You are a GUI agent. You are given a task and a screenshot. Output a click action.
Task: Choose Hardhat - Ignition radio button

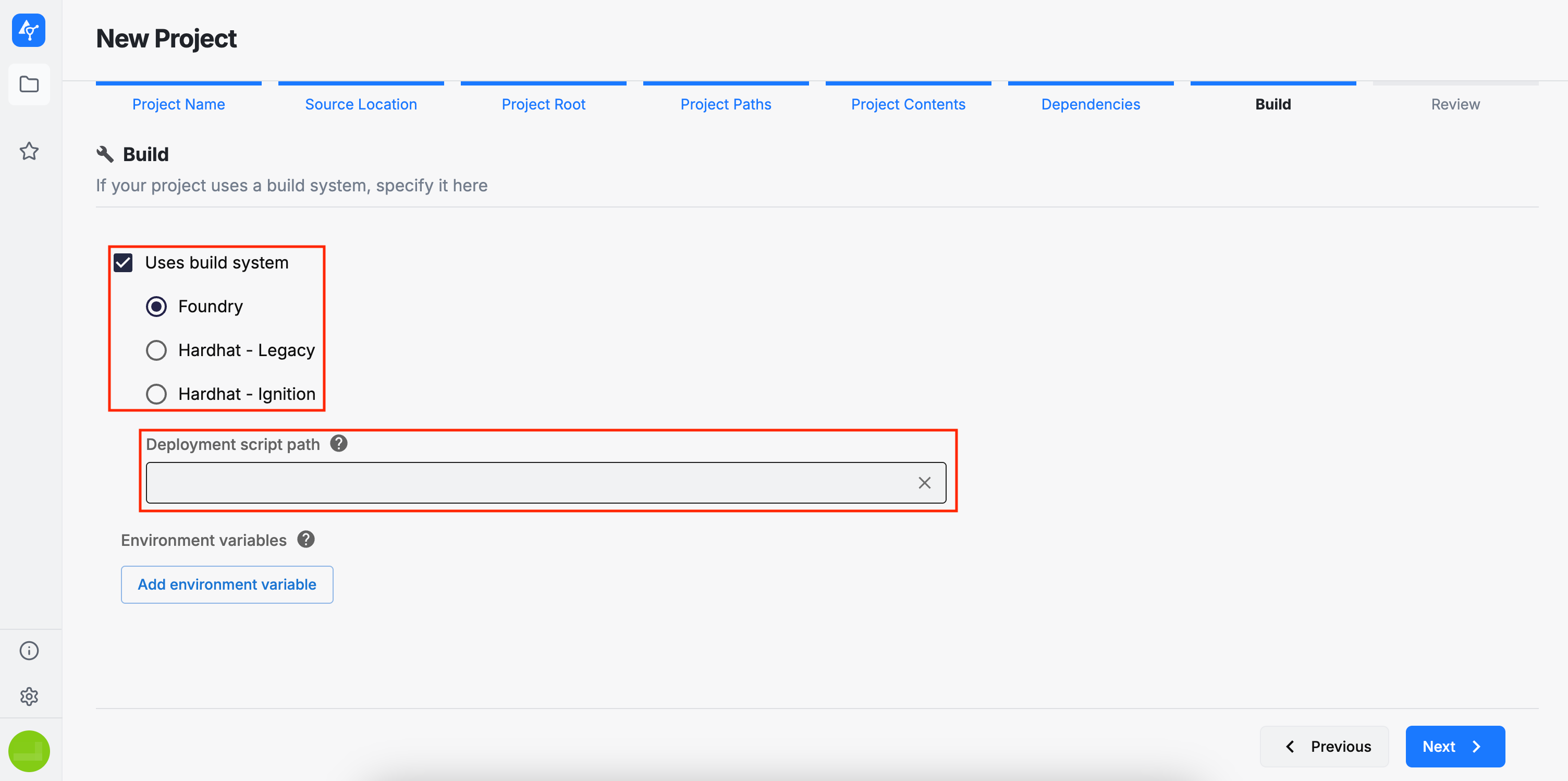pyautogui.click(x=156, y=394)
